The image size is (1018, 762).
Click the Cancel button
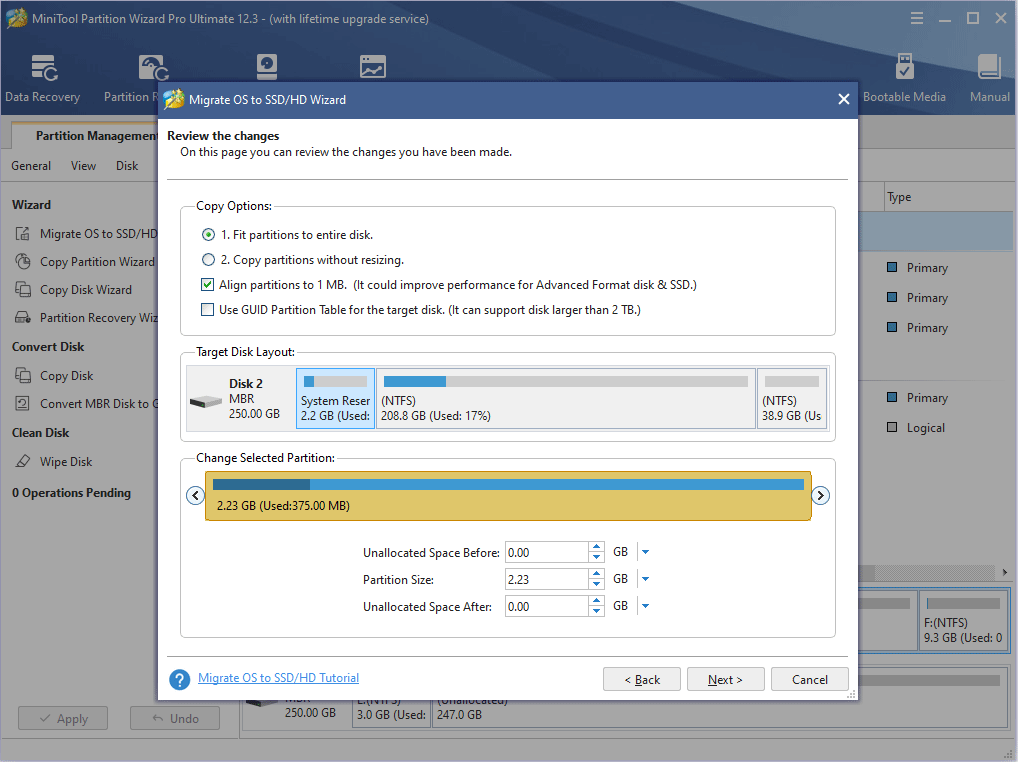click(x=810, y=680)
